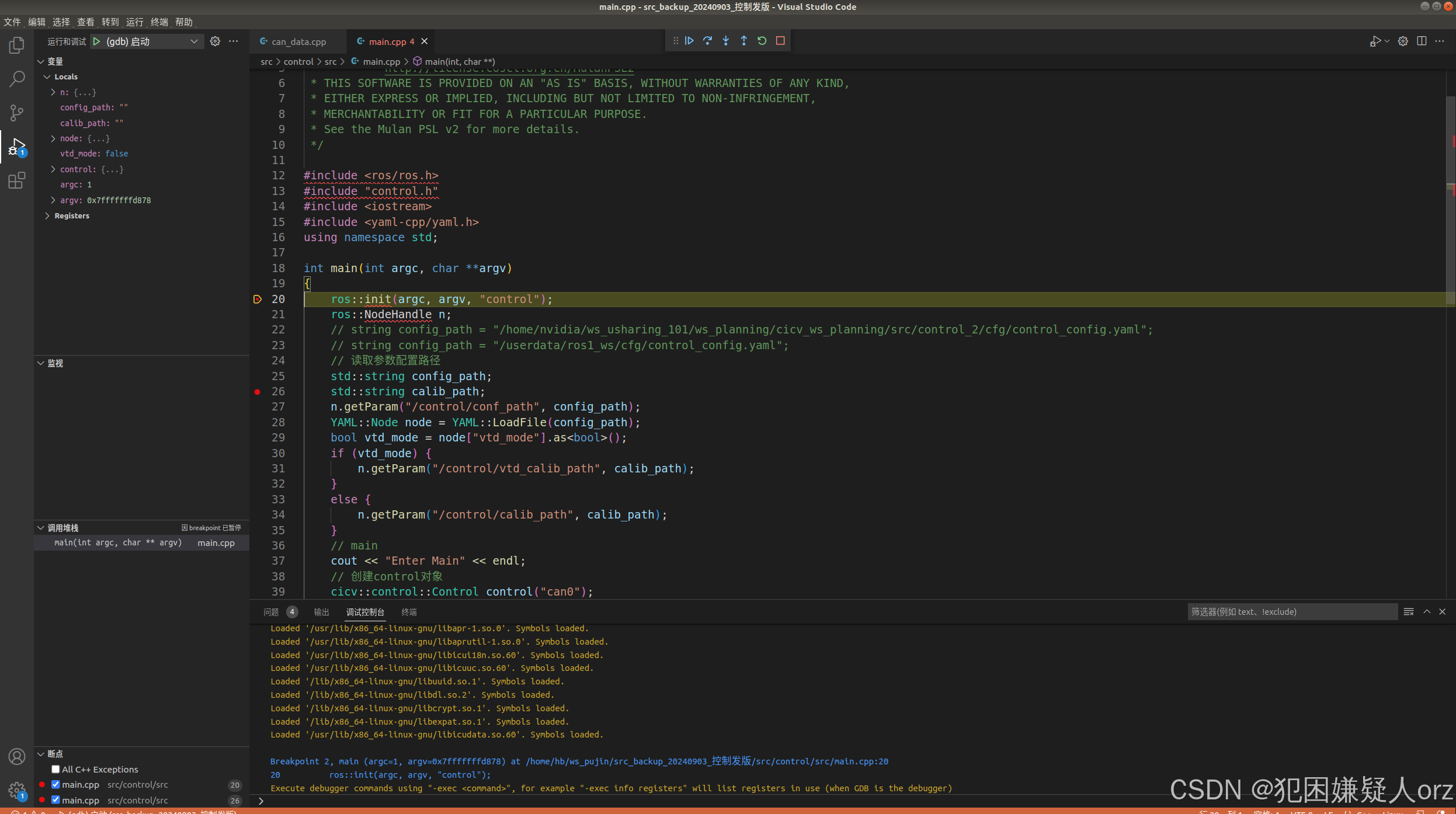Collapse the watch section

coord(41,363)
